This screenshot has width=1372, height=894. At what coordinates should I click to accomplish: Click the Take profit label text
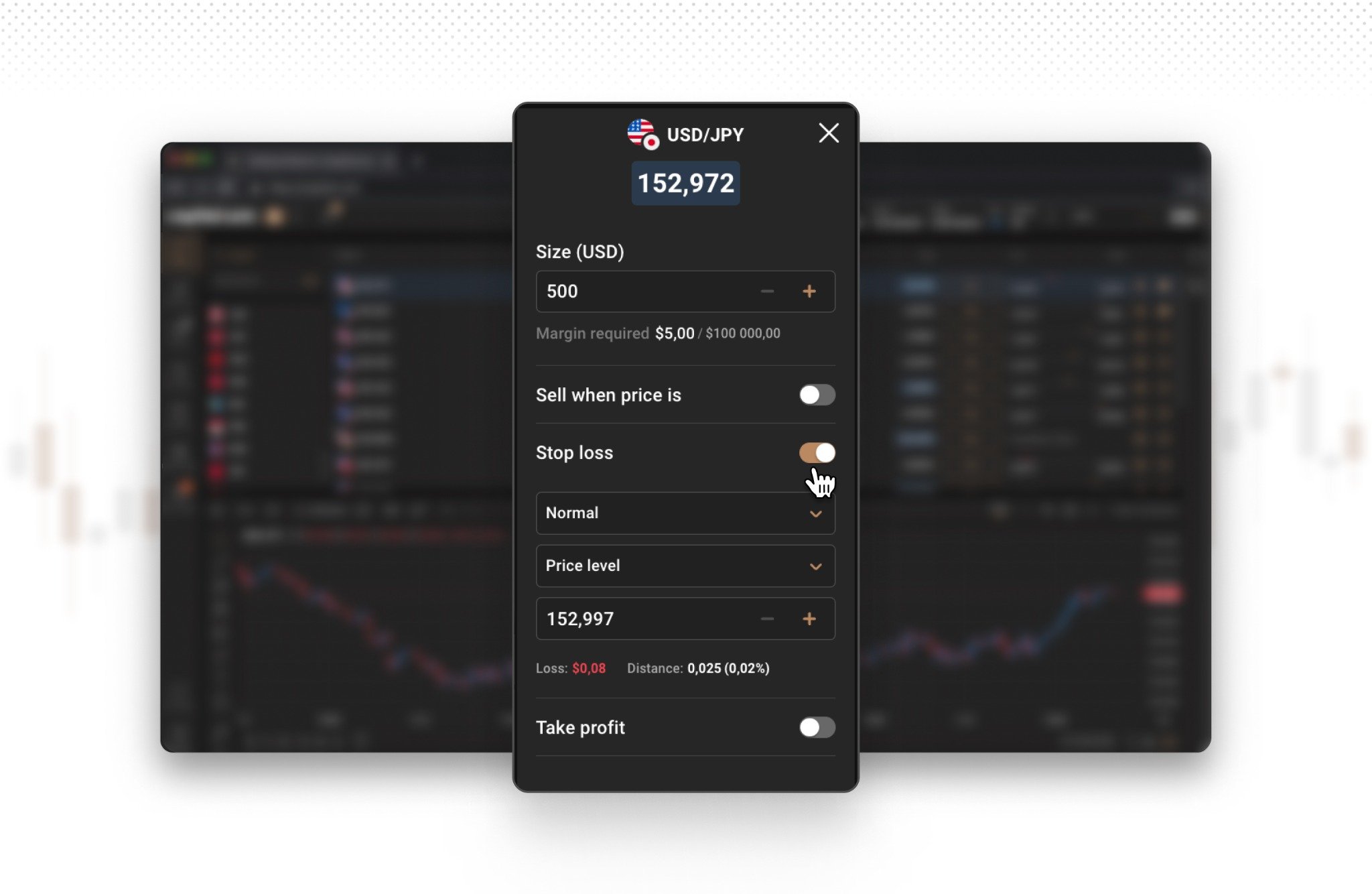pyautogui.click(x=580, y=728)
